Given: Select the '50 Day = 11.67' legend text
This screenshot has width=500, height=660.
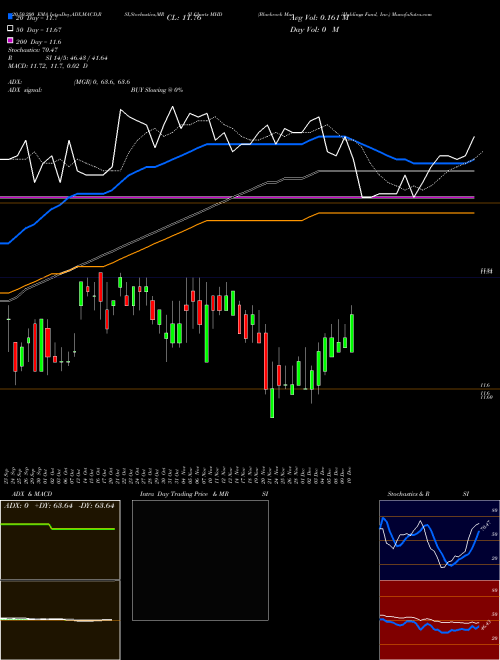Looking at the screenshot, I should (x=38, y=30).
